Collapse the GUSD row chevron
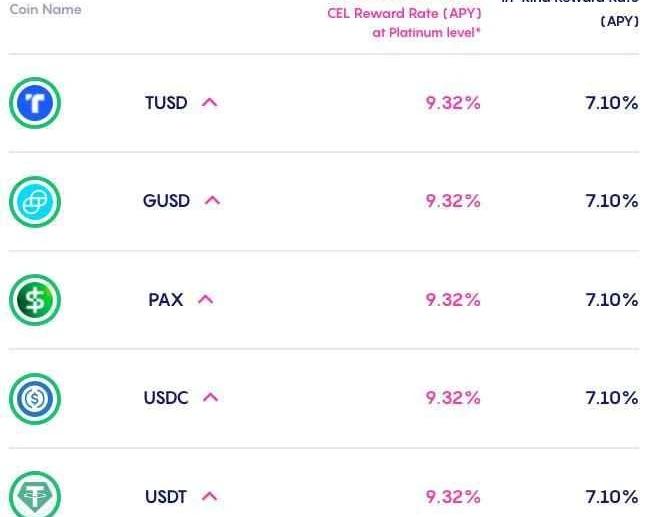This screenshot has width=664, height=517. pyautogui.click(x=212, y=200)
